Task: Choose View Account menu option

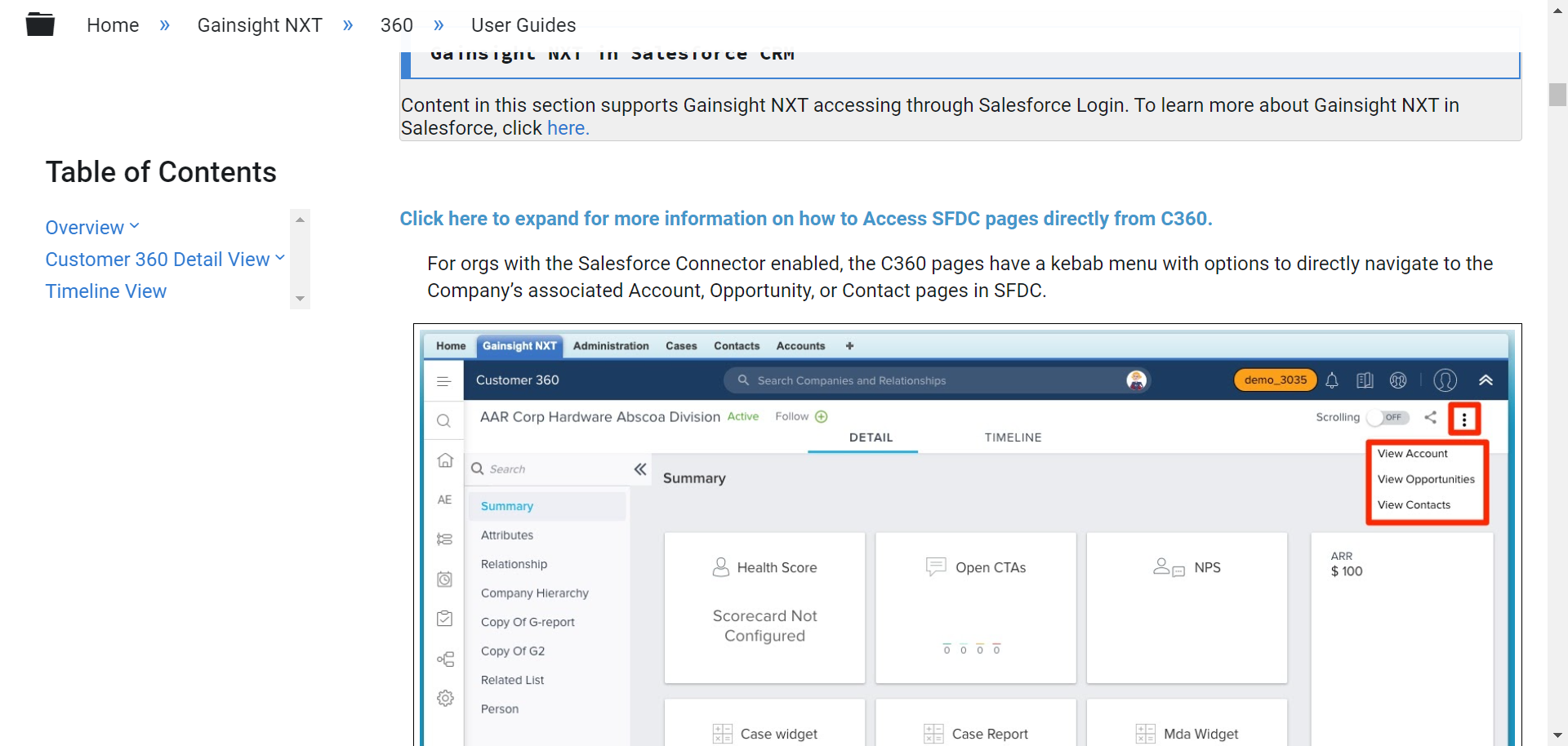Action: (1412, 454)
